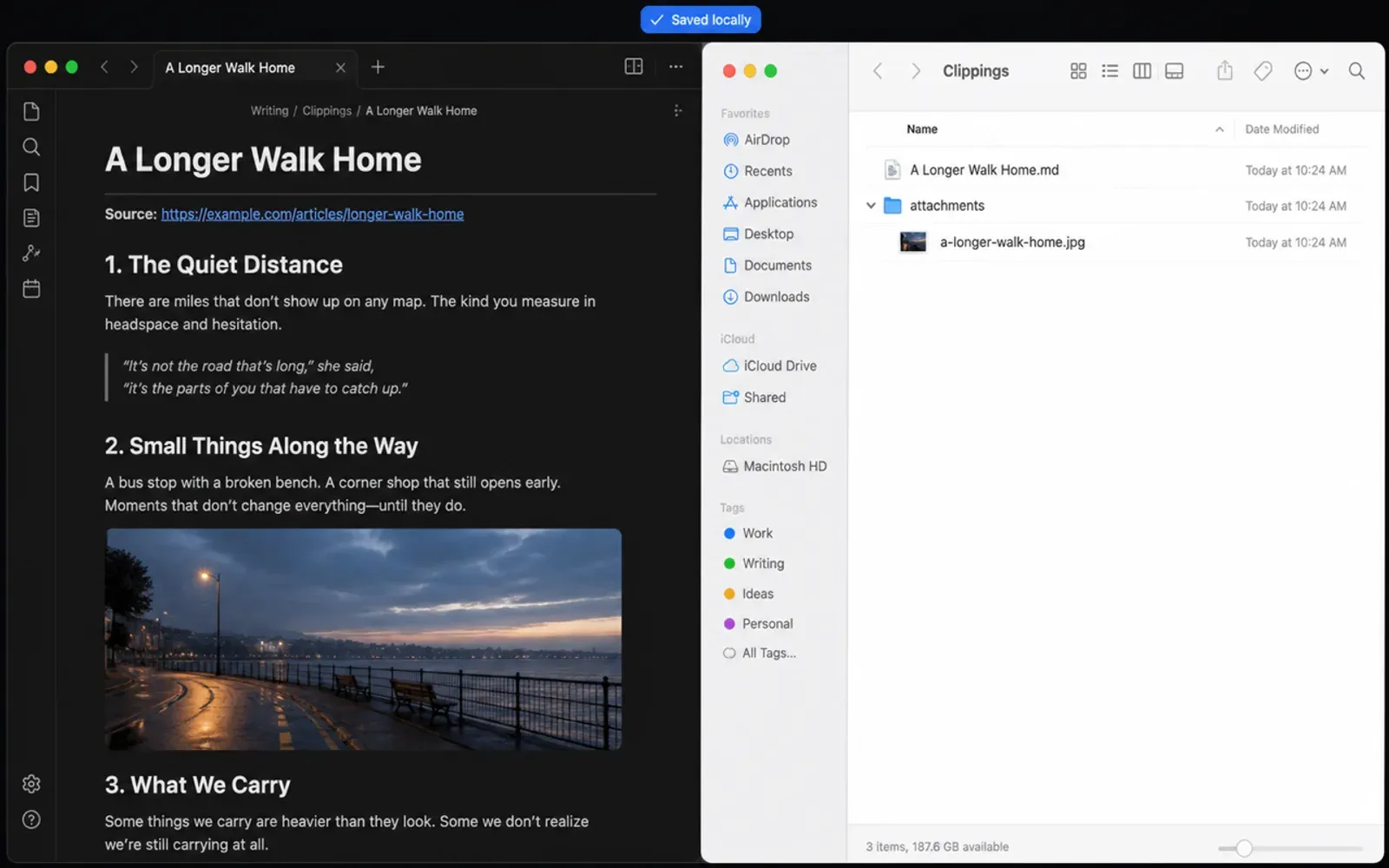
Task: Select the Writing tag in Finder sidebar
Action: click(754, 563)
